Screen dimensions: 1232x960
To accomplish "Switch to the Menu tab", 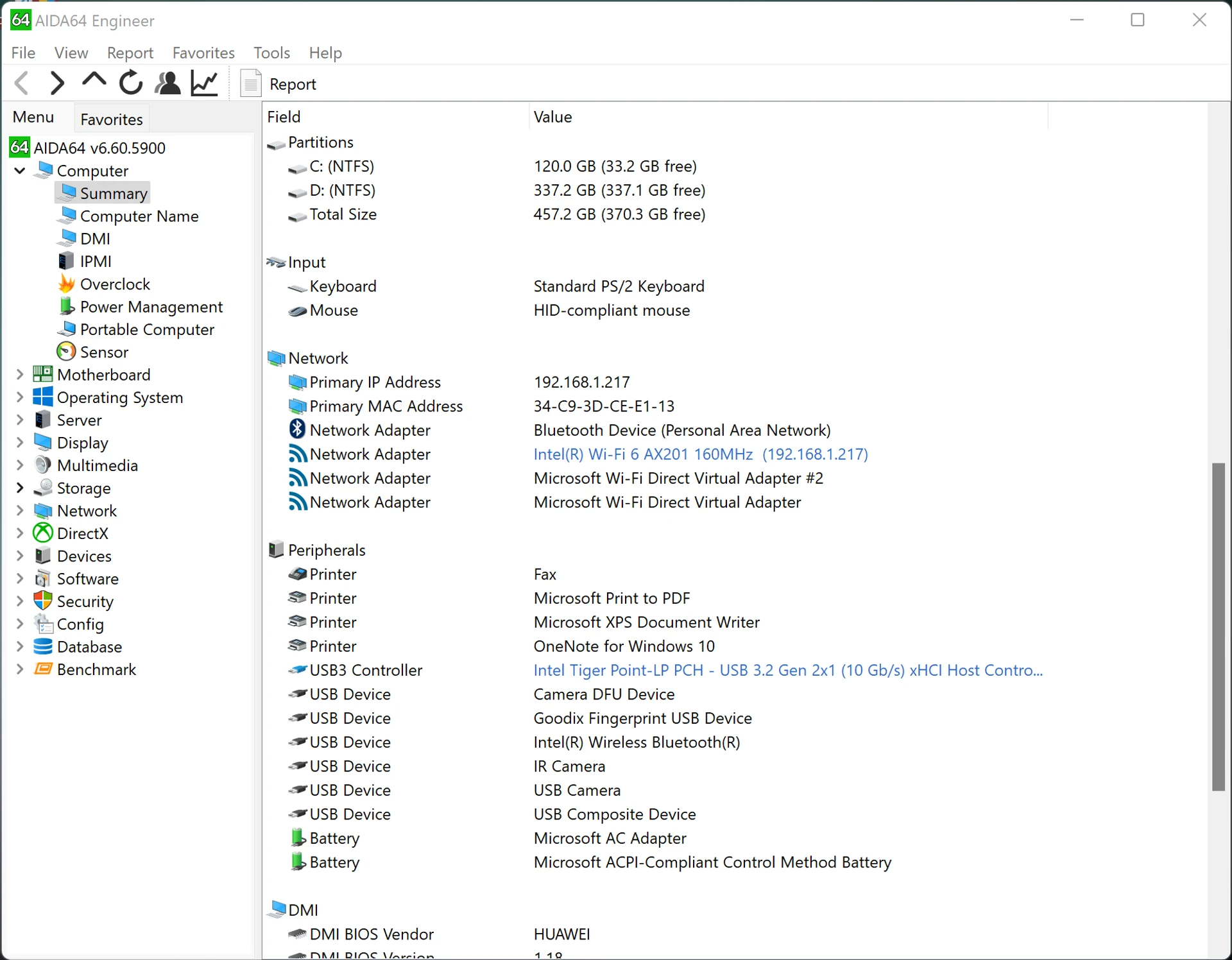I will (x=33, y=117).
